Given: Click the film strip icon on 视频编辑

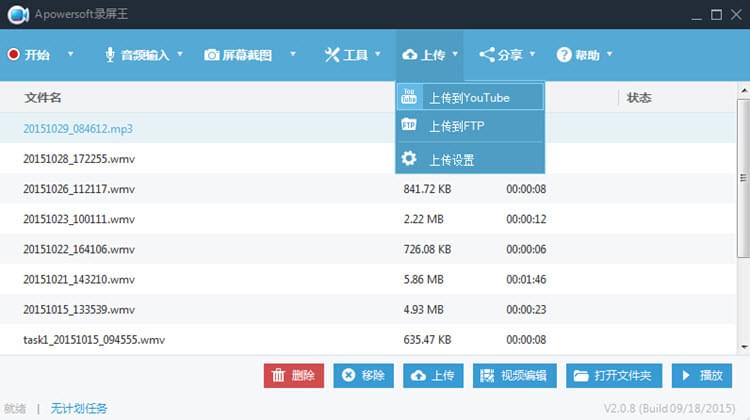Looking at the screenshot, I should 487,376.
